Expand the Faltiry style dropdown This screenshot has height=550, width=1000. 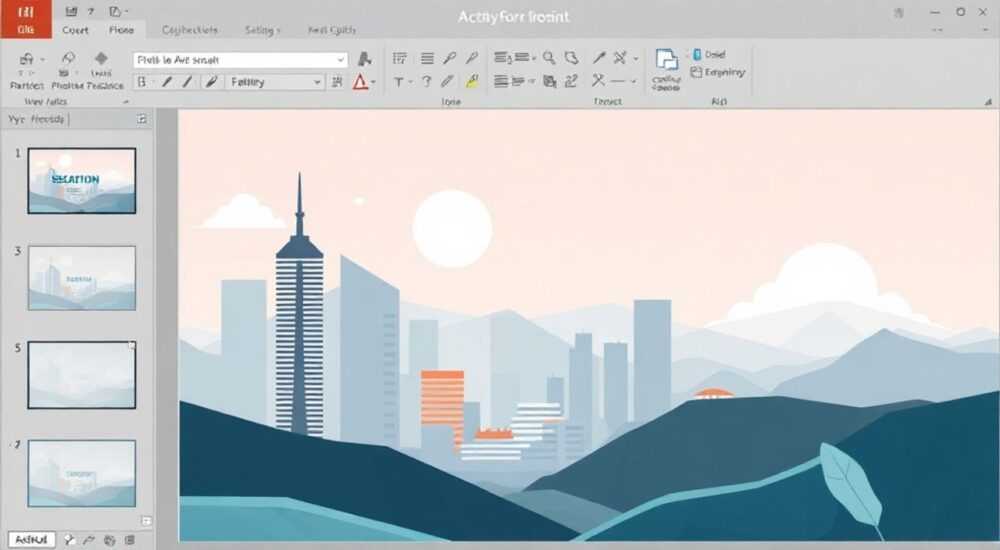tap(275, 82)
